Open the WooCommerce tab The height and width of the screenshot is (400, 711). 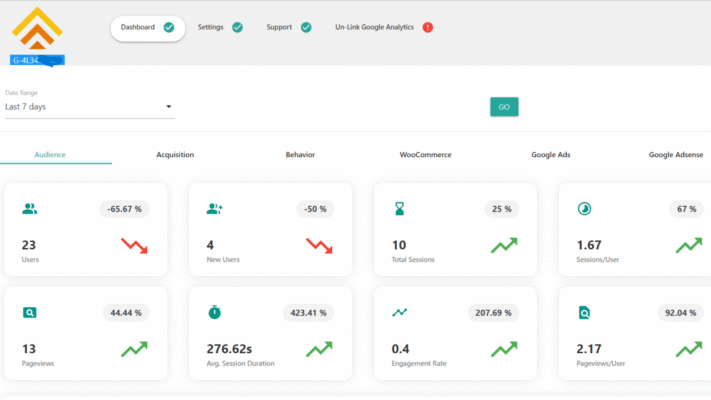(425, 155)
